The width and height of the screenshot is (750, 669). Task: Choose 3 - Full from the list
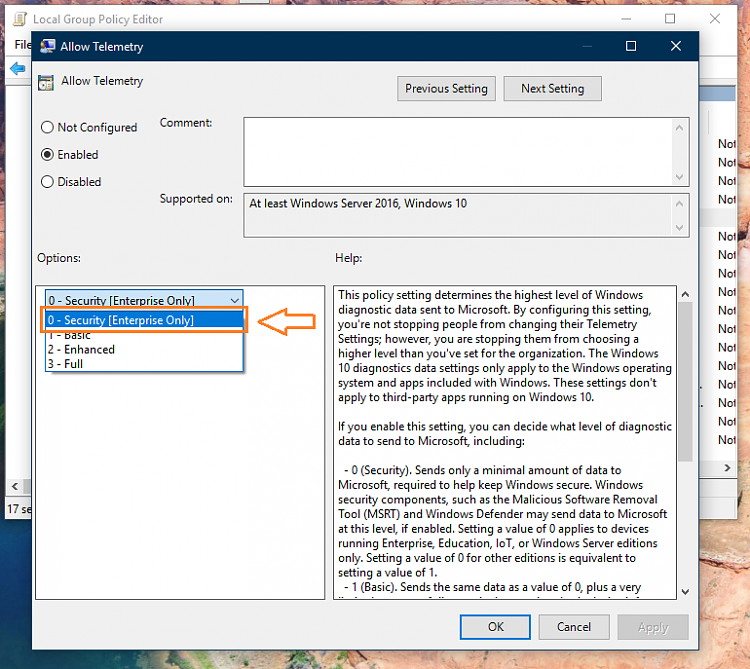coord(144,364)
